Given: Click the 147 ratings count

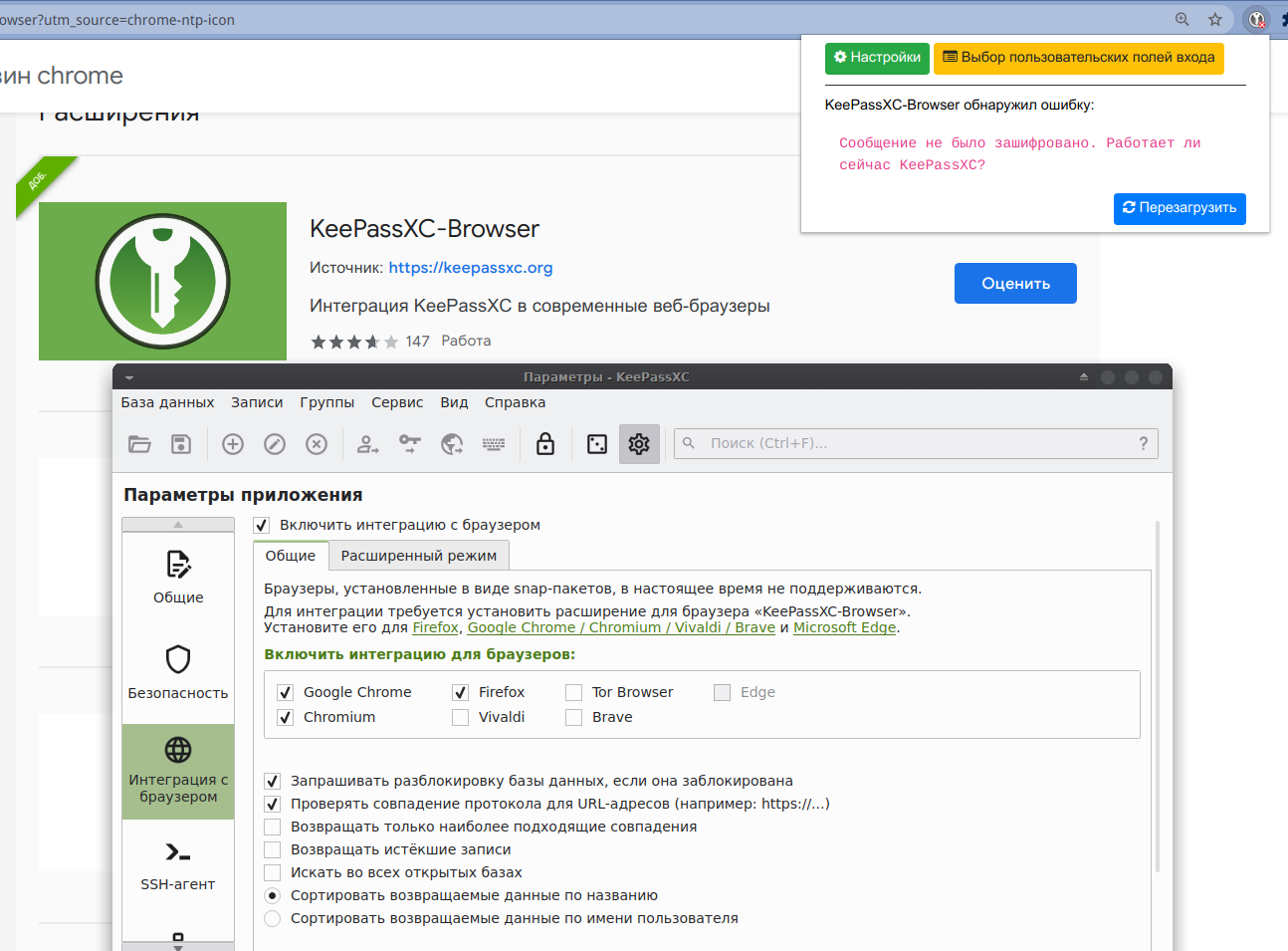Looking at the screenshot, I should [x=417, y=342].
